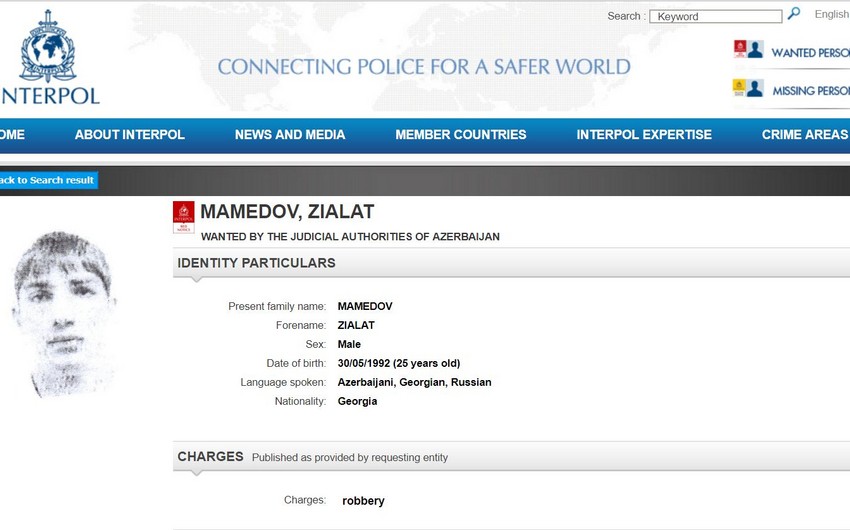This screenshot has height=530, width=850.
Task: Click the person silhouette next to Wanted Persons
Action: (755, 49)
